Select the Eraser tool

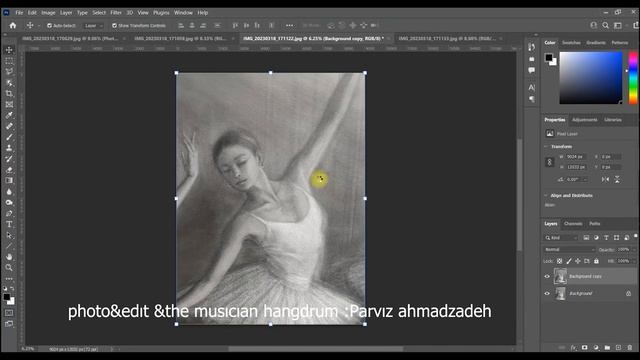9,170
